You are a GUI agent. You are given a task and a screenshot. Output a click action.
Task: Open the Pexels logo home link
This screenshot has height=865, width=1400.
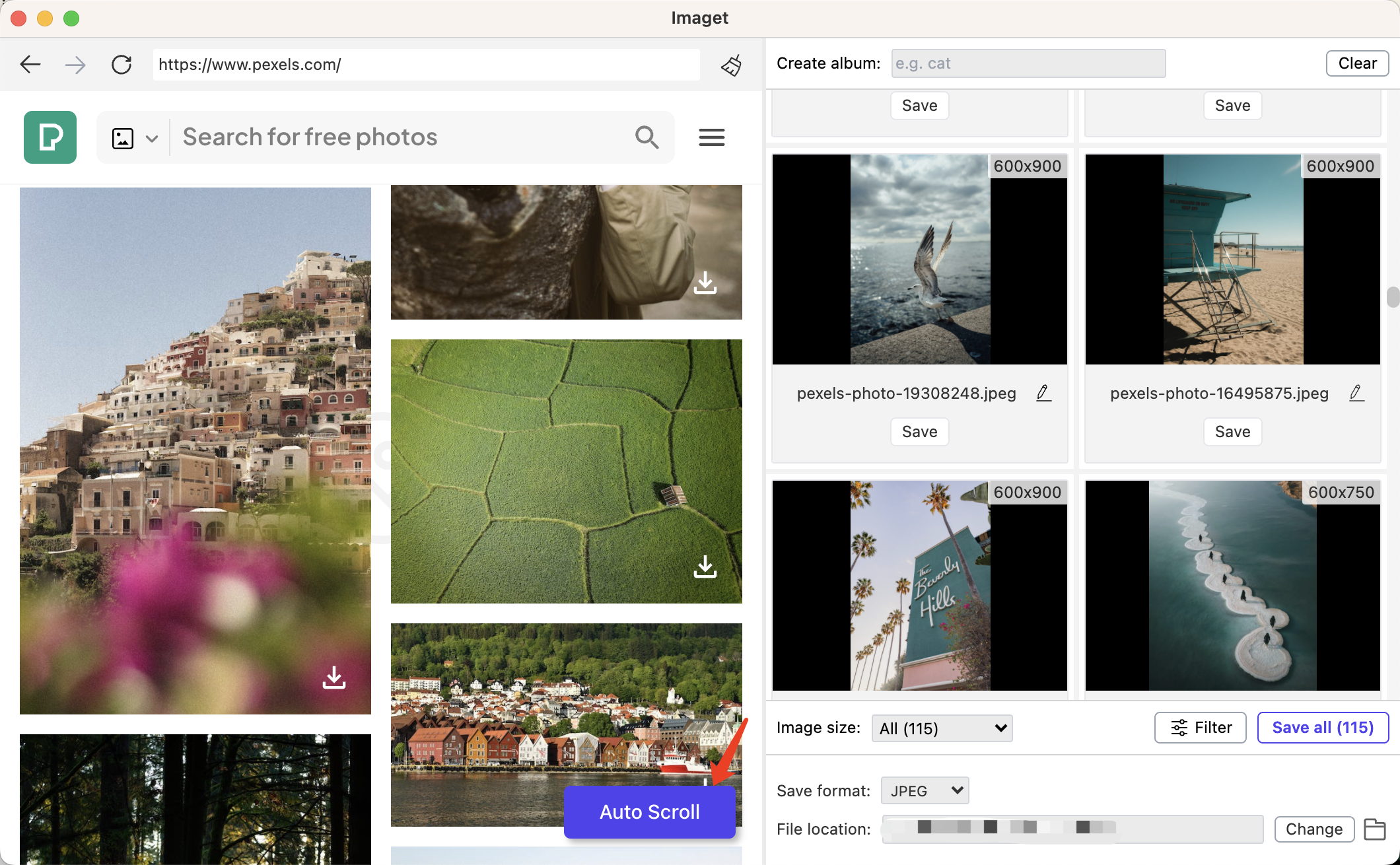[50, 137]
